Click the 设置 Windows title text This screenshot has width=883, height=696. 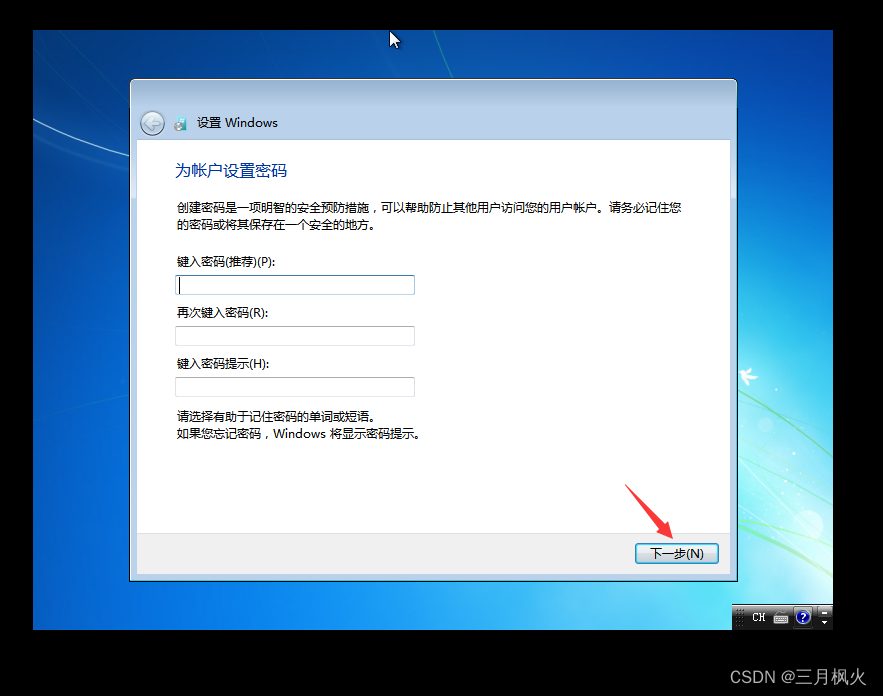pyautogui.click(x=237, y=123)
